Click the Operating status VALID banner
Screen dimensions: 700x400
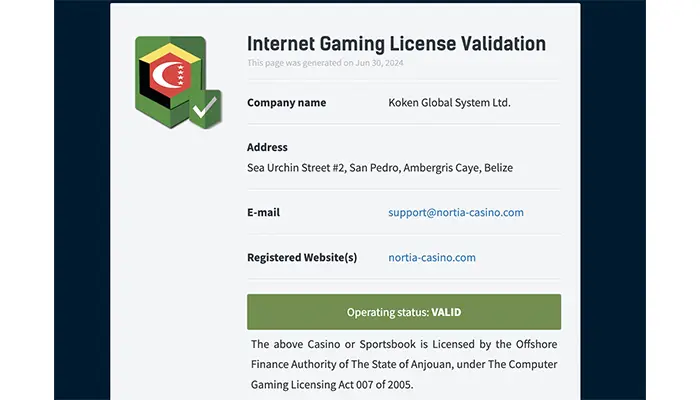404,312
